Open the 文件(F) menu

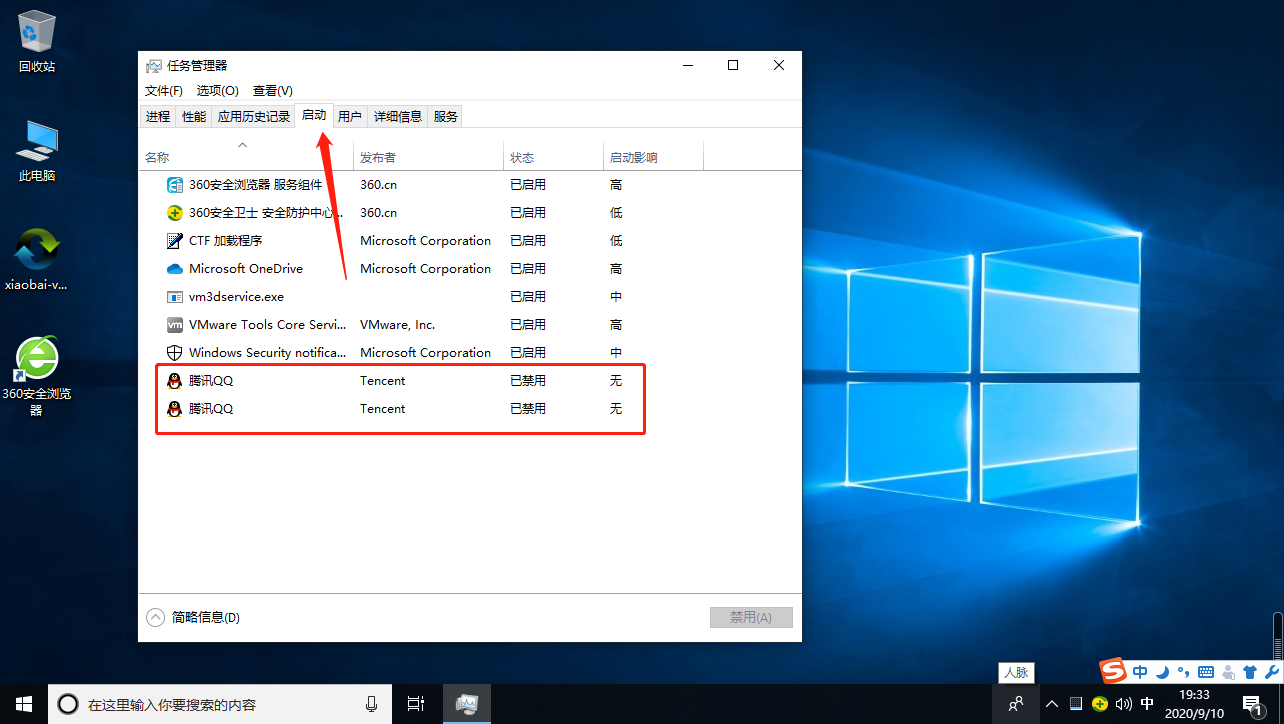[164, 91]
